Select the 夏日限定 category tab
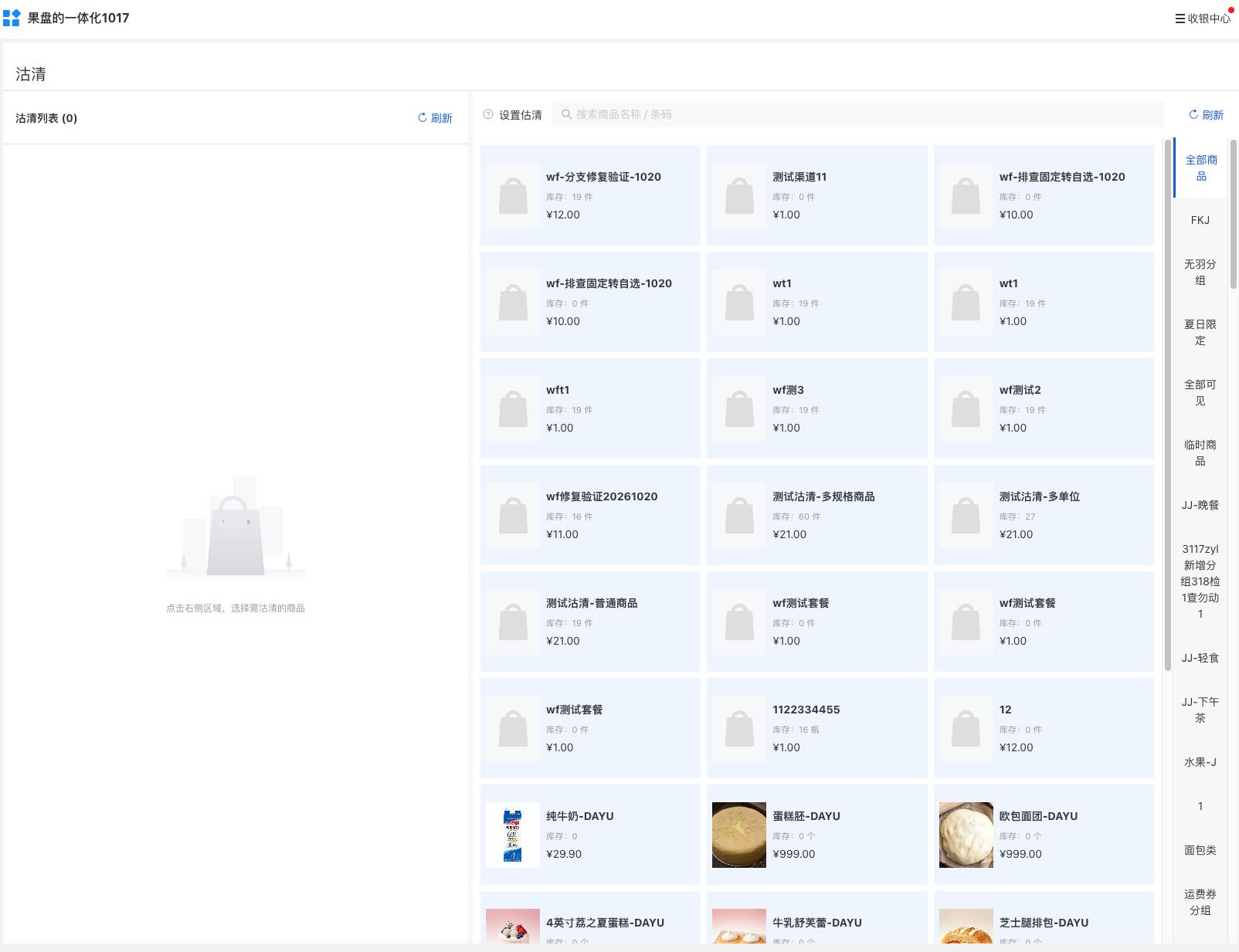The height and width of the screenshot is (952, 1239). pos(1200,332)
